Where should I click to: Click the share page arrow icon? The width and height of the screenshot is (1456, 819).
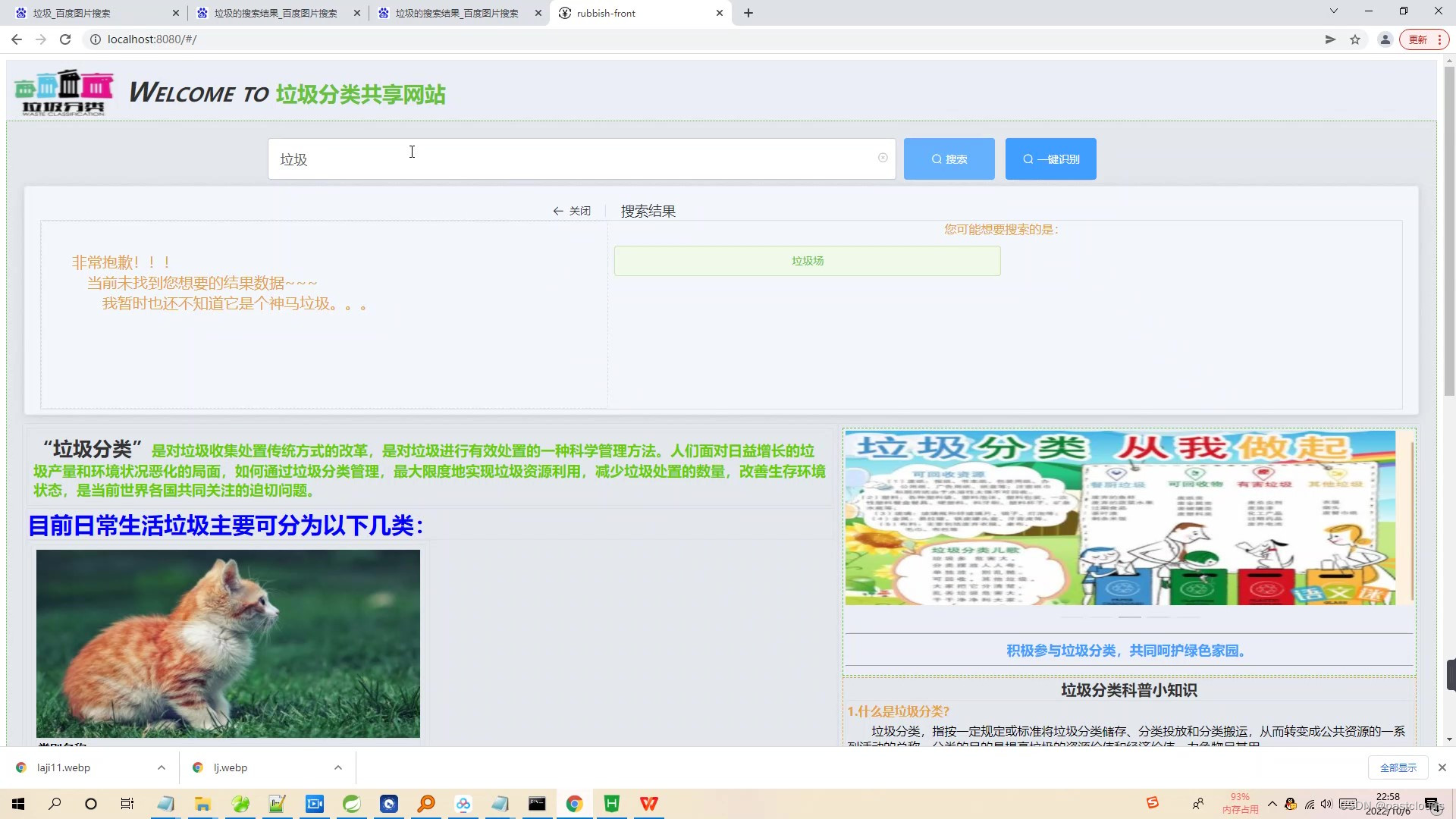coord(1330,39)
